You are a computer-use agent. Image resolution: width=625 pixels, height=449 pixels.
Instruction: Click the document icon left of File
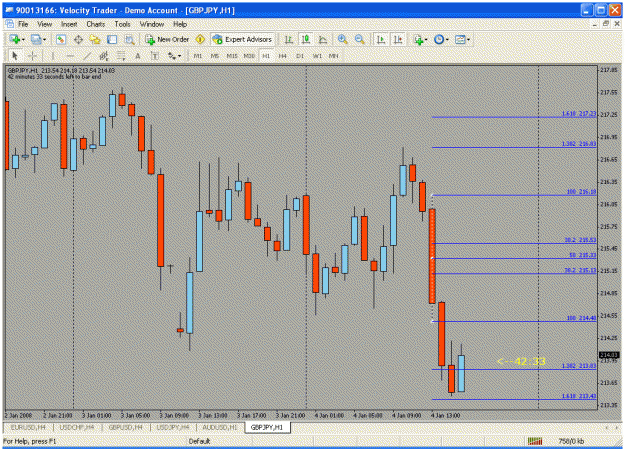[x=9, y=24]
